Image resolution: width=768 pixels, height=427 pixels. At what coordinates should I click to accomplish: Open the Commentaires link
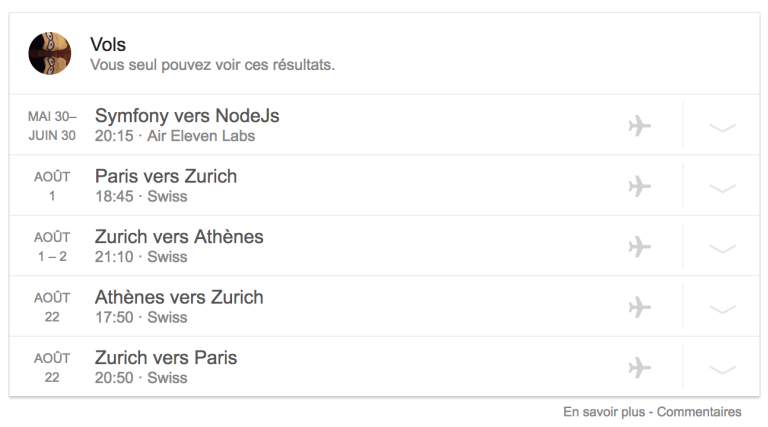pyautogui.click(x=699, y=412)
